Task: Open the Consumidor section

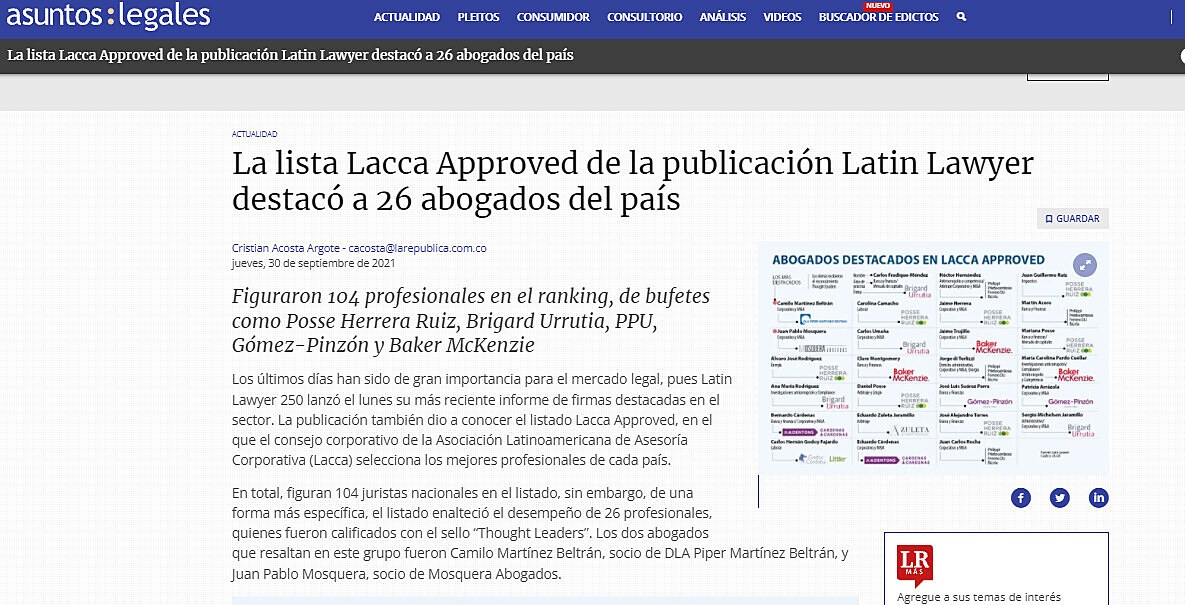Action: tap(553, 17)
